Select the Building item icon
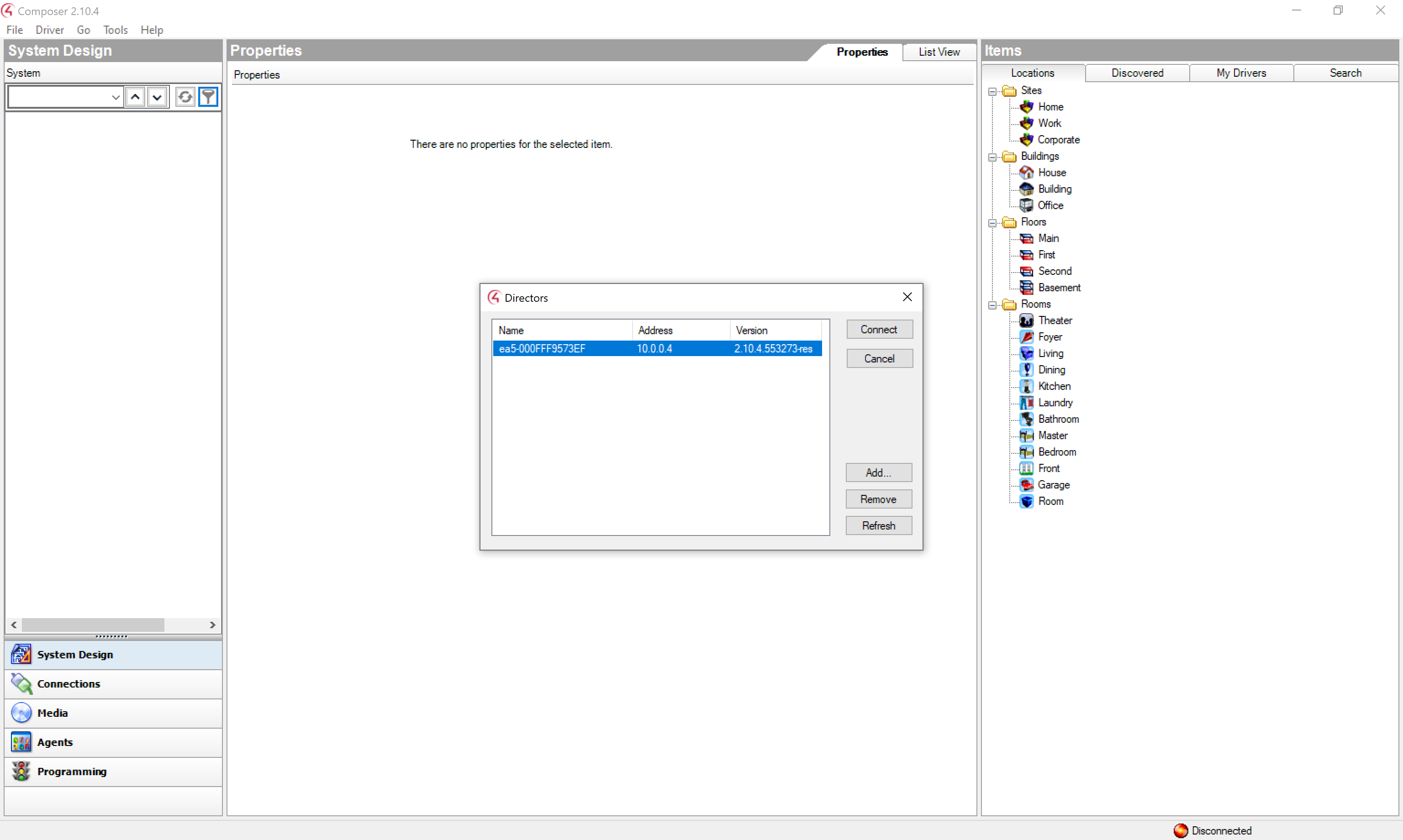Screen dimensions: 1403x840 (x=1027, y=189)
